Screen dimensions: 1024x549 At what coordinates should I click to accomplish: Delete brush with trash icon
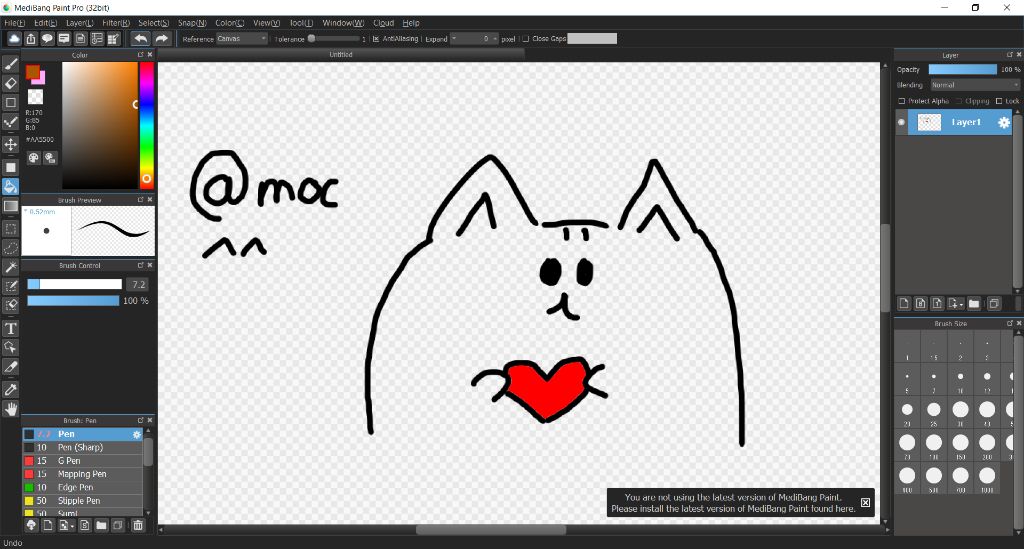click(x=138, y=525)
